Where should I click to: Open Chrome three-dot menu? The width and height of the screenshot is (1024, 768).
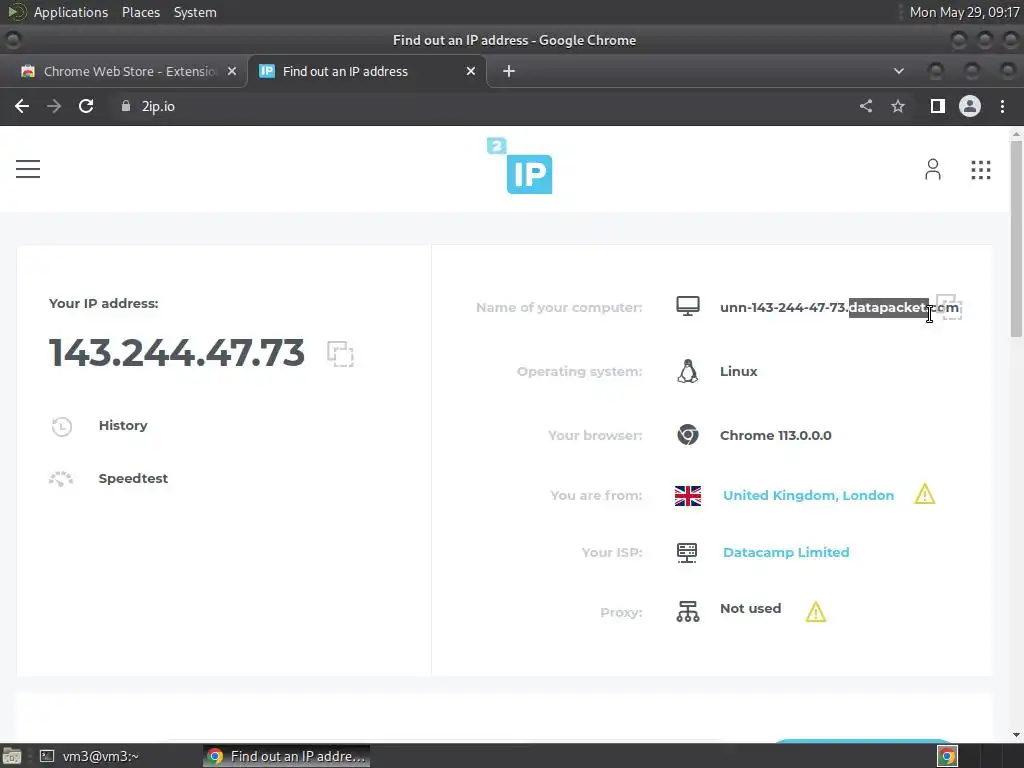point(1002,106)
